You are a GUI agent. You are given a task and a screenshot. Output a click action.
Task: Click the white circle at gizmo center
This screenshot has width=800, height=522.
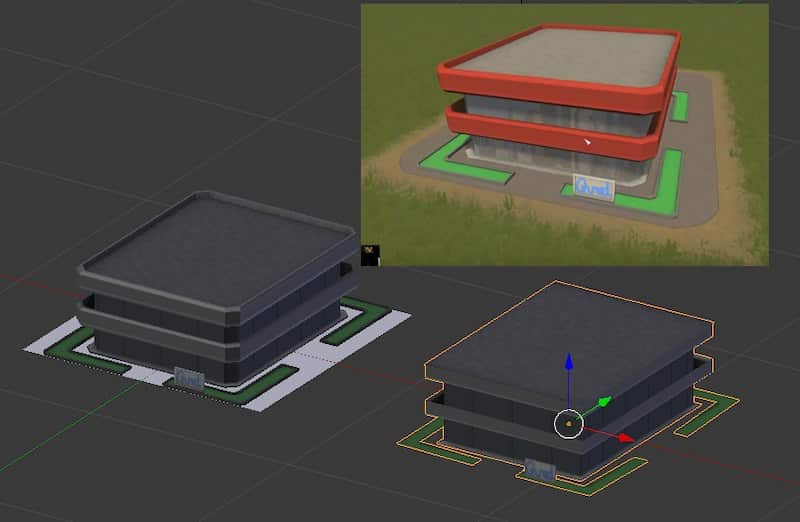tap(567, 424)
